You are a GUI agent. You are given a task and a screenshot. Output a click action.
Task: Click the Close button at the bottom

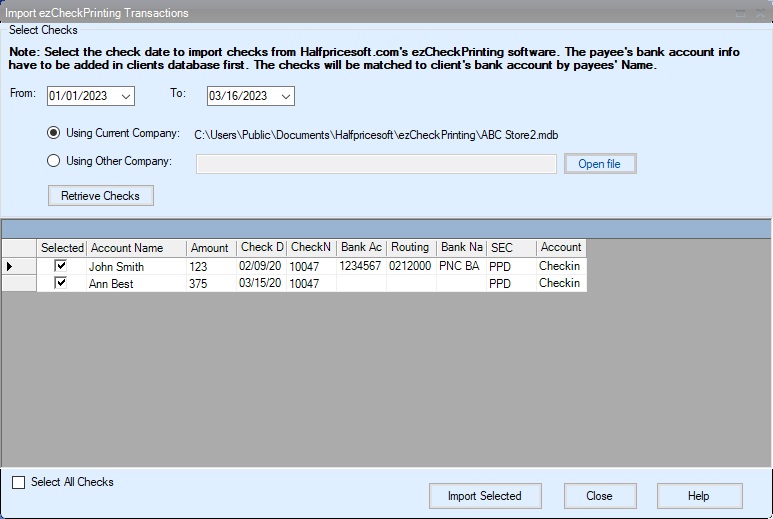click(x=599, y=496)
